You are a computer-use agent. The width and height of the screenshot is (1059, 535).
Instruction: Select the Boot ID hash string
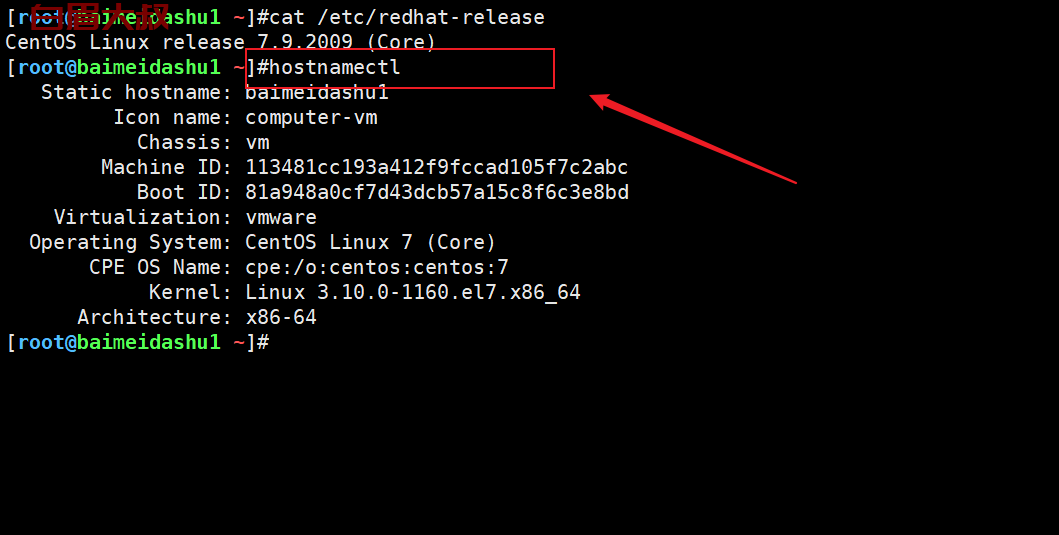pyautogui.click(x=437, y=193)
